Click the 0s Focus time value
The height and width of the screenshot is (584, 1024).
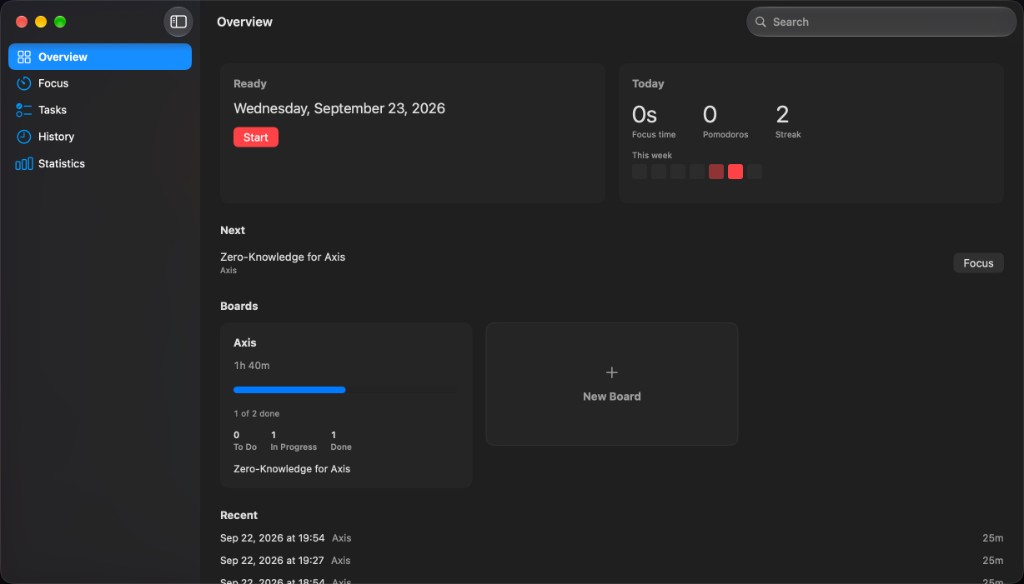point(645,115)
